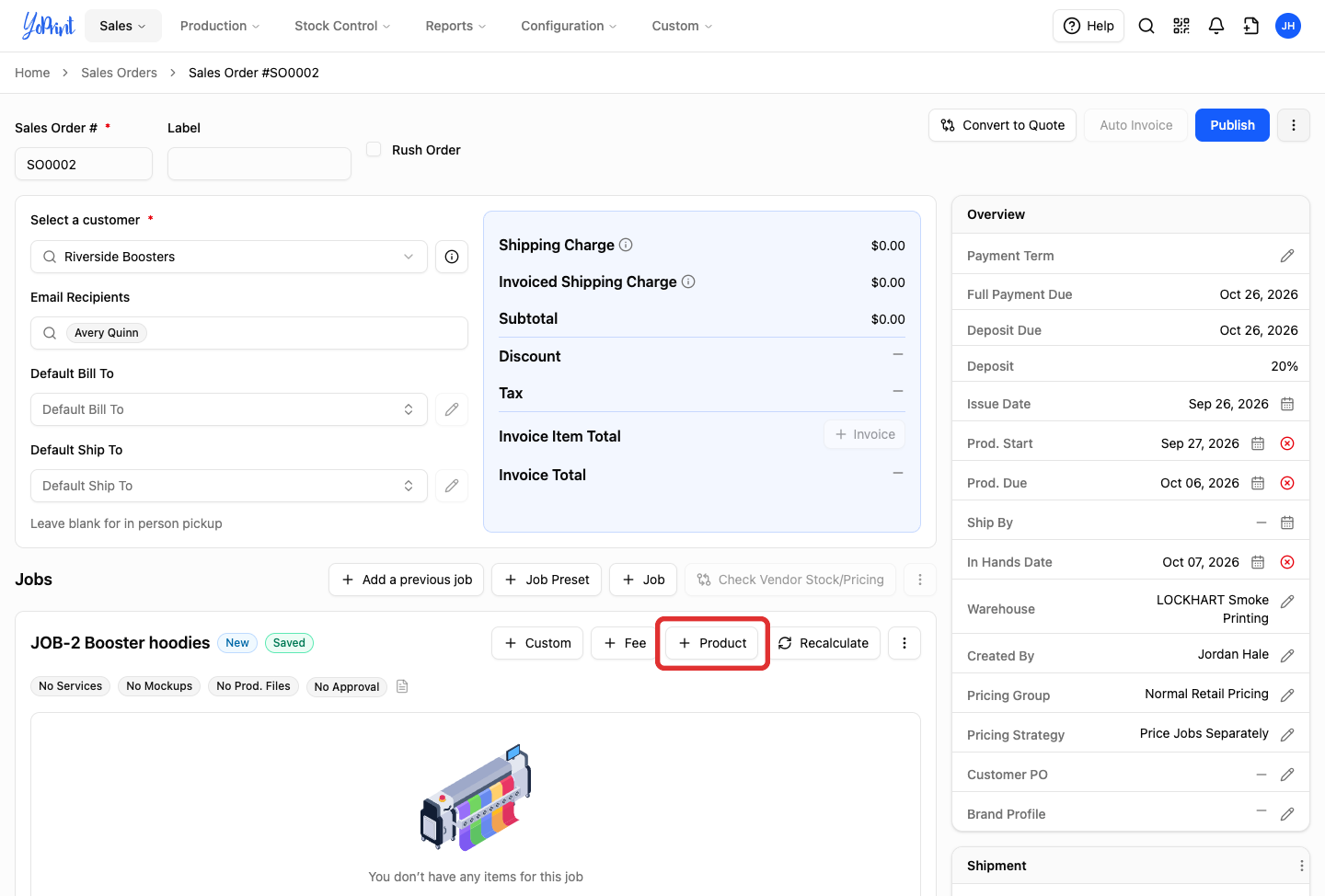Image resolution: width=1325 pixels, height=896 pixels.
Task: Edit the Pricing Strategy pencil icon
Action: (1287, 735)
